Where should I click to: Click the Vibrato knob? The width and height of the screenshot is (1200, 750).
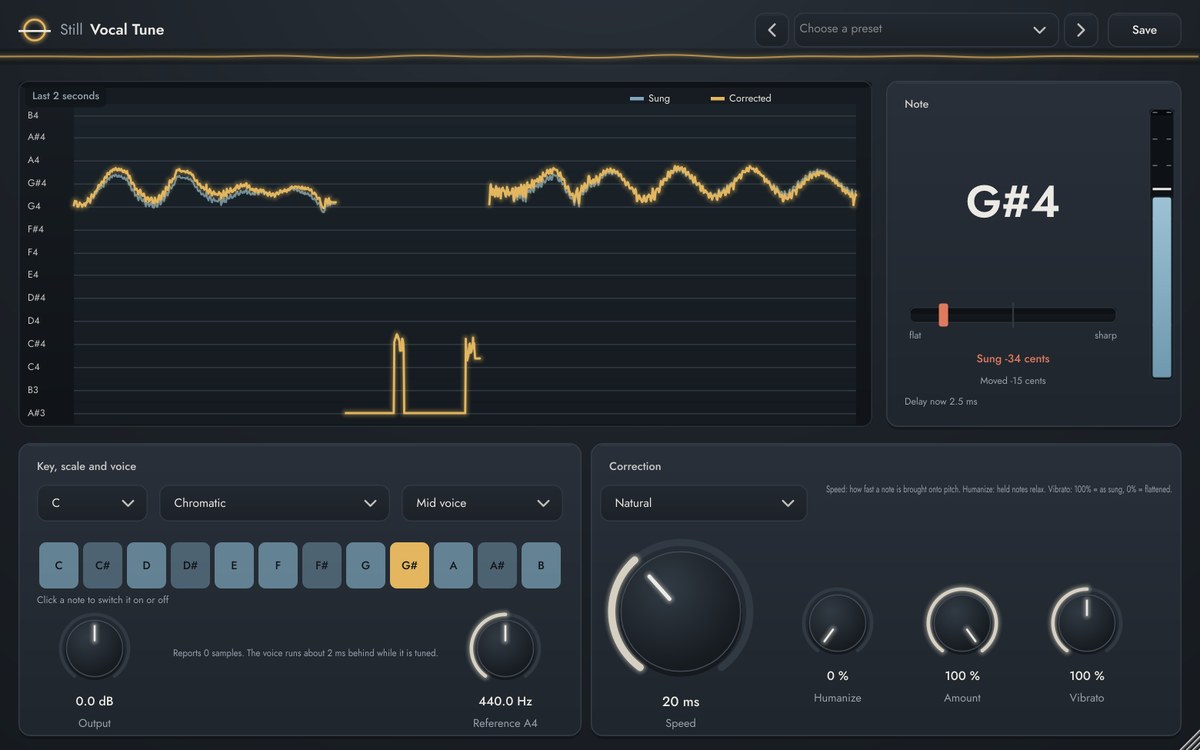[1086, 622]
